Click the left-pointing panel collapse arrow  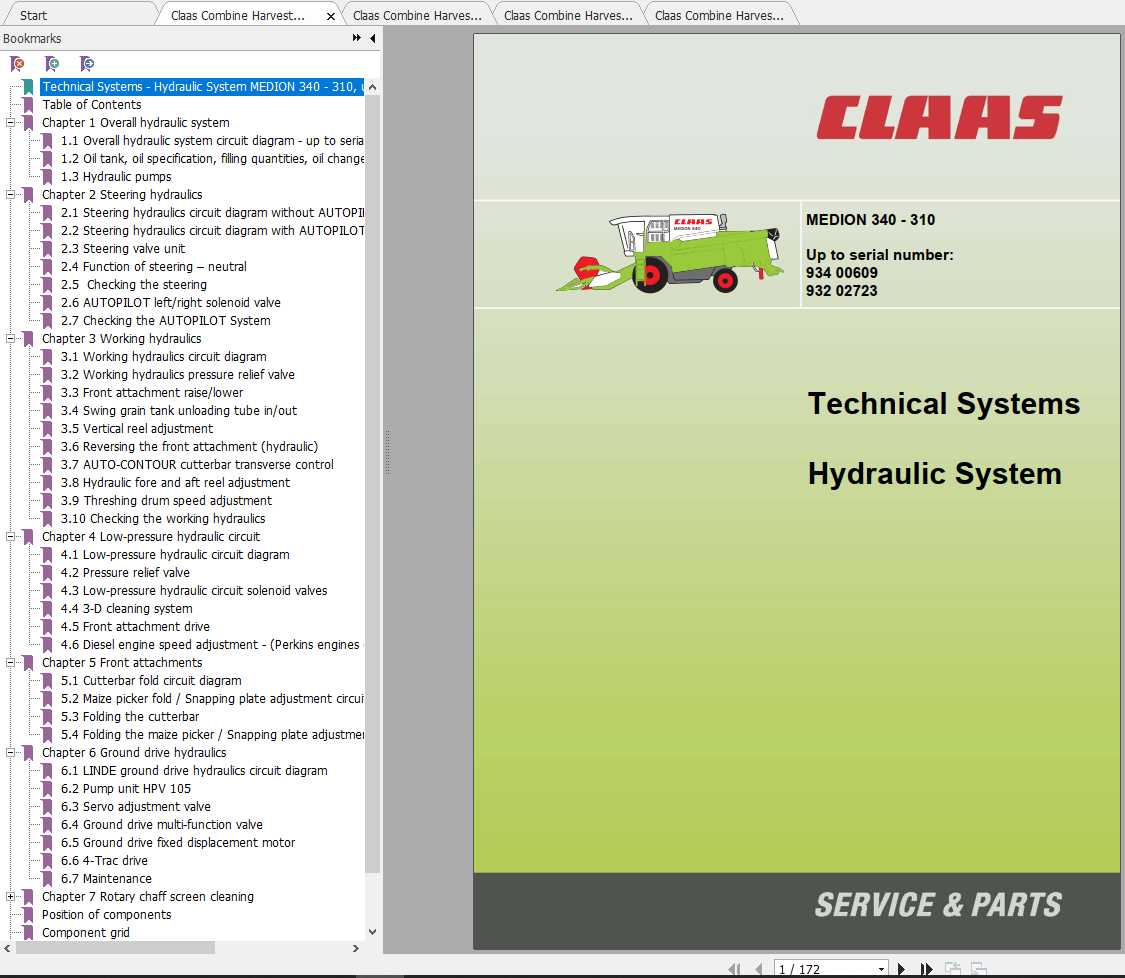372,37
